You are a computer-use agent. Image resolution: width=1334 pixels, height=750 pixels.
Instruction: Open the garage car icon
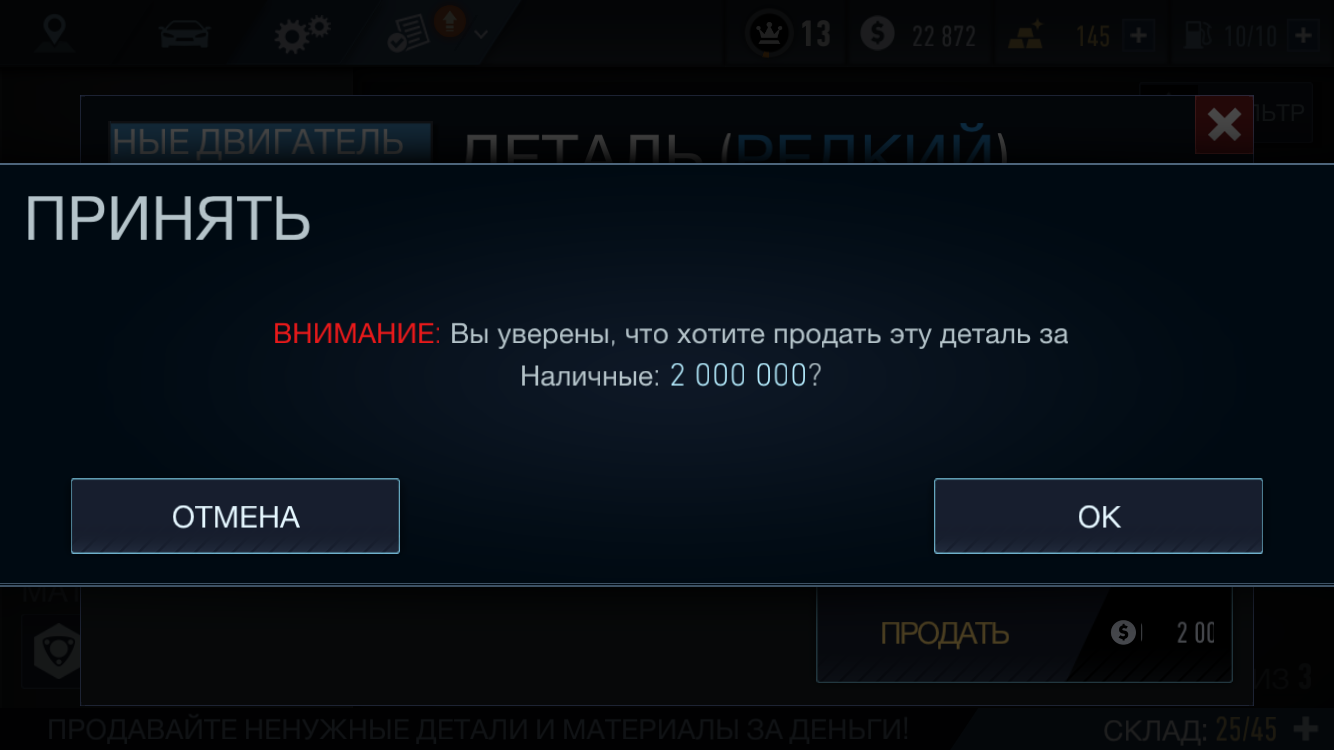click(184, 35)
